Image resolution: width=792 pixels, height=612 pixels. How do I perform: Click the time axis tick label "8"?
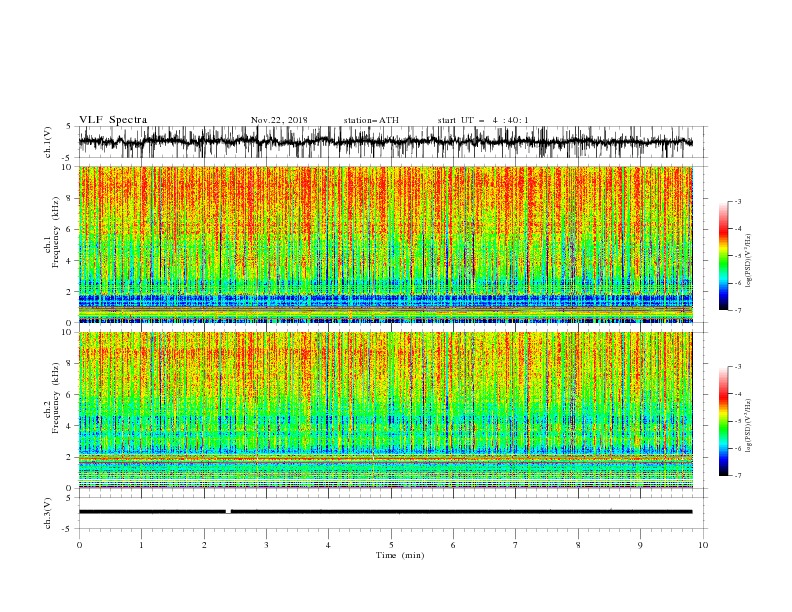(578, 545)
